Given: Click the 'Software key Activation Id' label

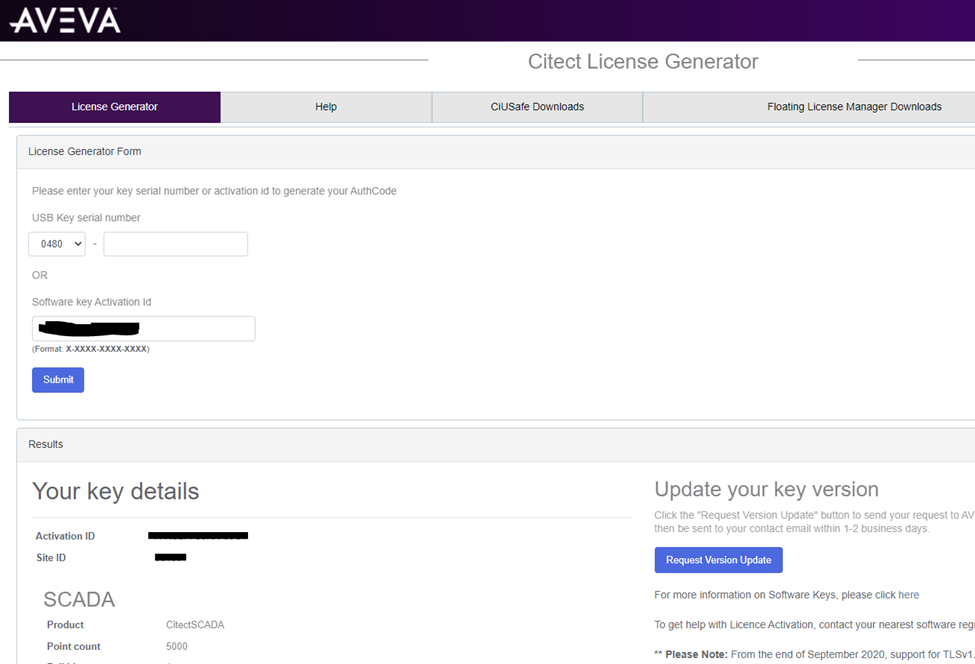Looking at the screenshot, I should coord(91,302).
